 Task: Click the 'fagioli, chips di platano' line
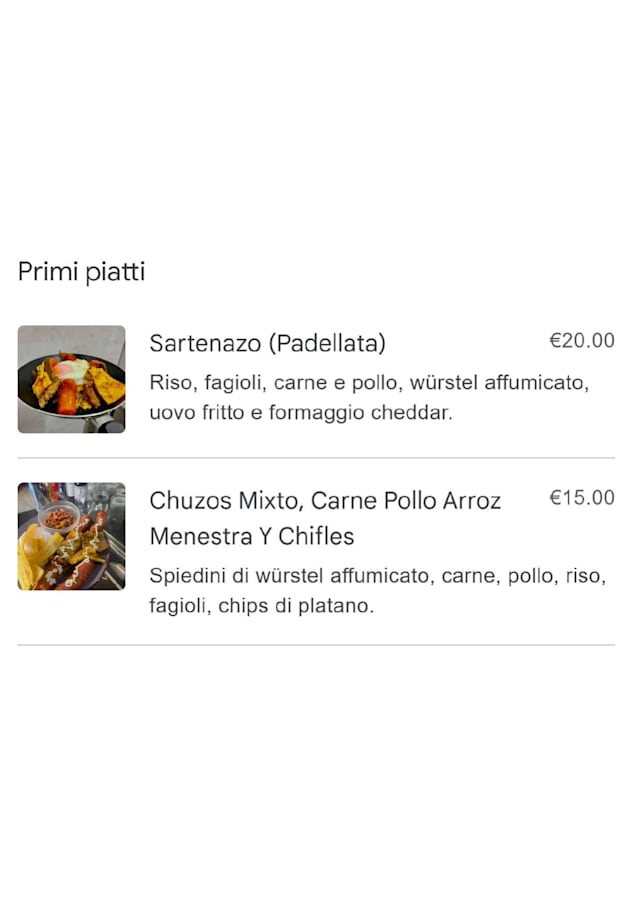point(261,605)
